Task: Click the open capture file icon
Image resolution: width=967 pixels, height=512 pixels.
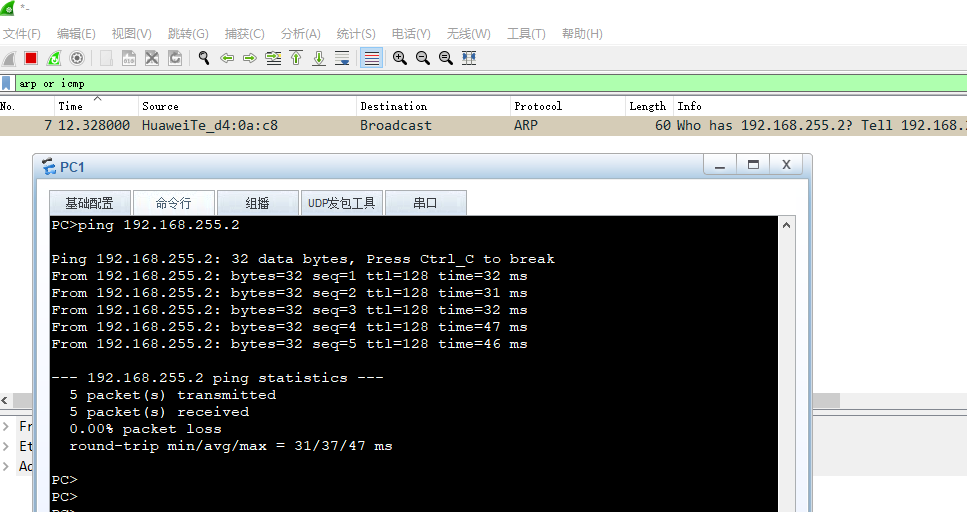Action: pyautogui.click(x=106, y=58)
